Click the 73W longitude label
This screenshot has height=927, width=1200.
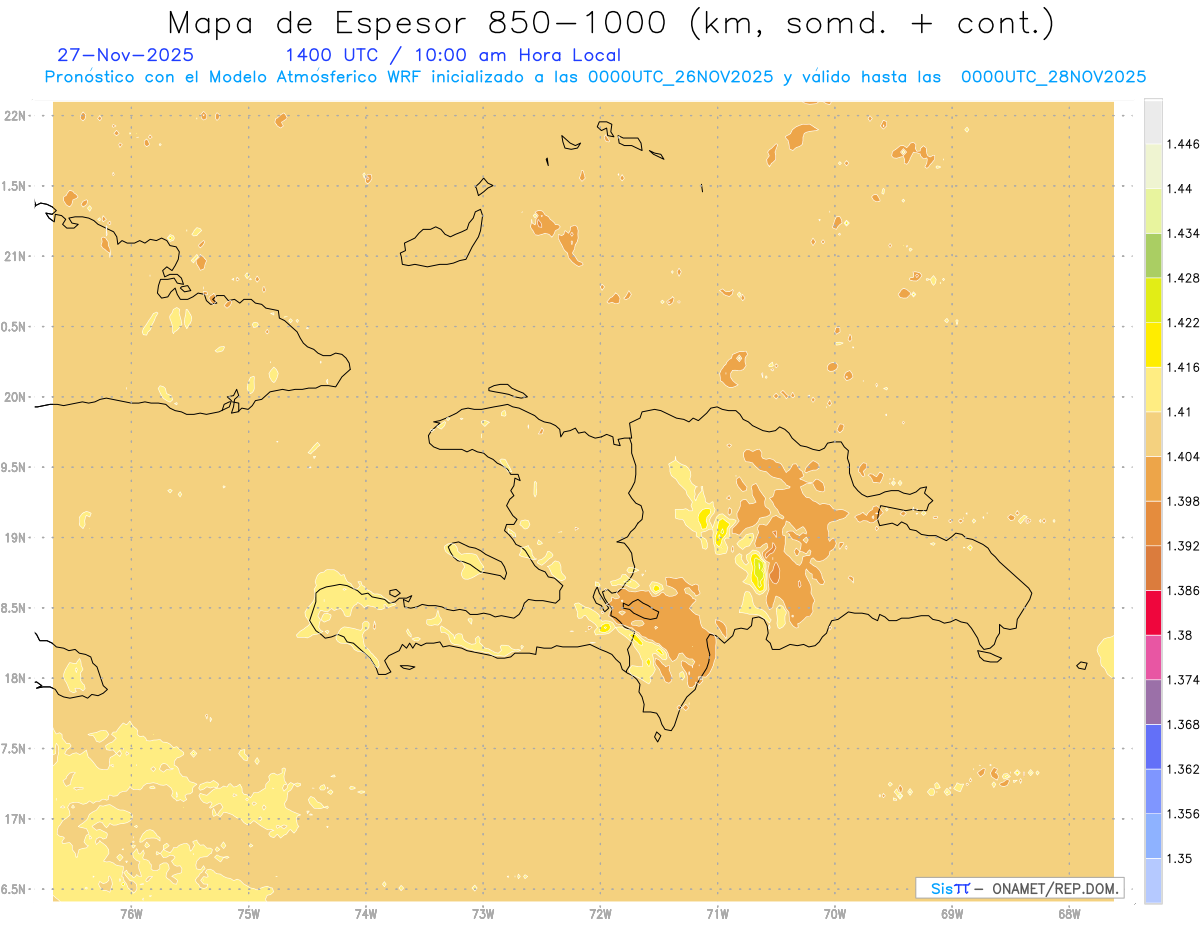coord(483,913)
